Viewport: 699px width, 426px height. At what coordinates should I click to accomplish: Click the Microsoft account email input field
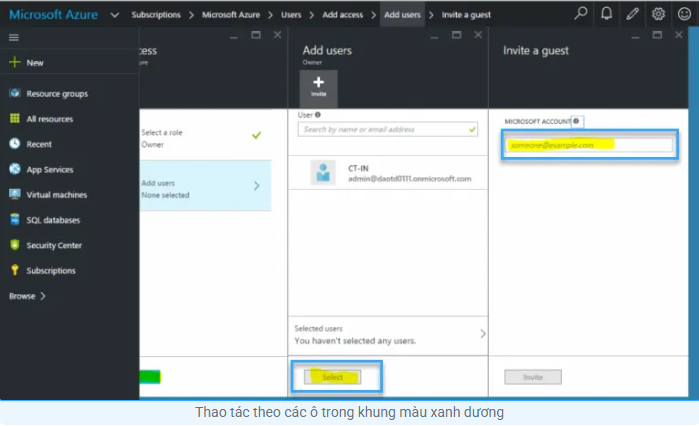click(589, 145)
